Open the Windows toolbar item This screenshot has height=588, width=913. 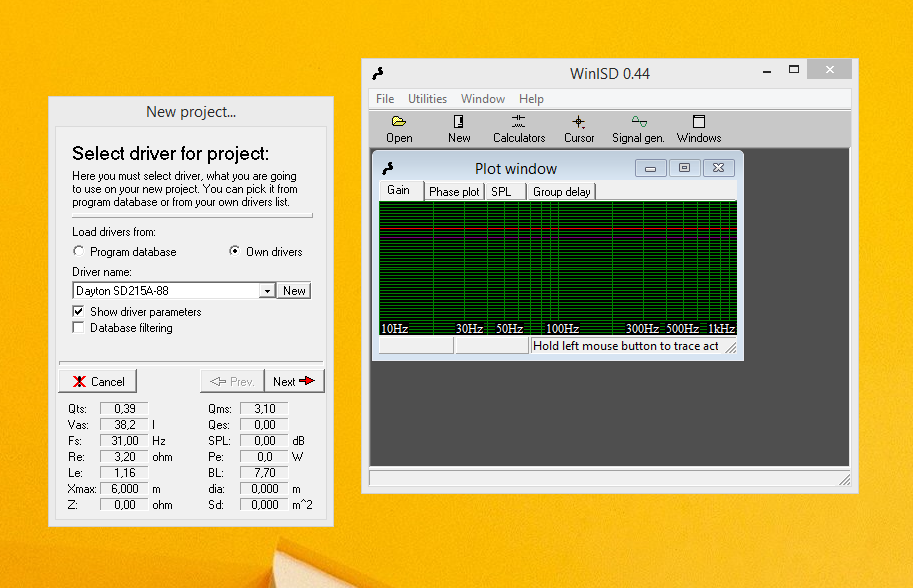coord(699,129)
